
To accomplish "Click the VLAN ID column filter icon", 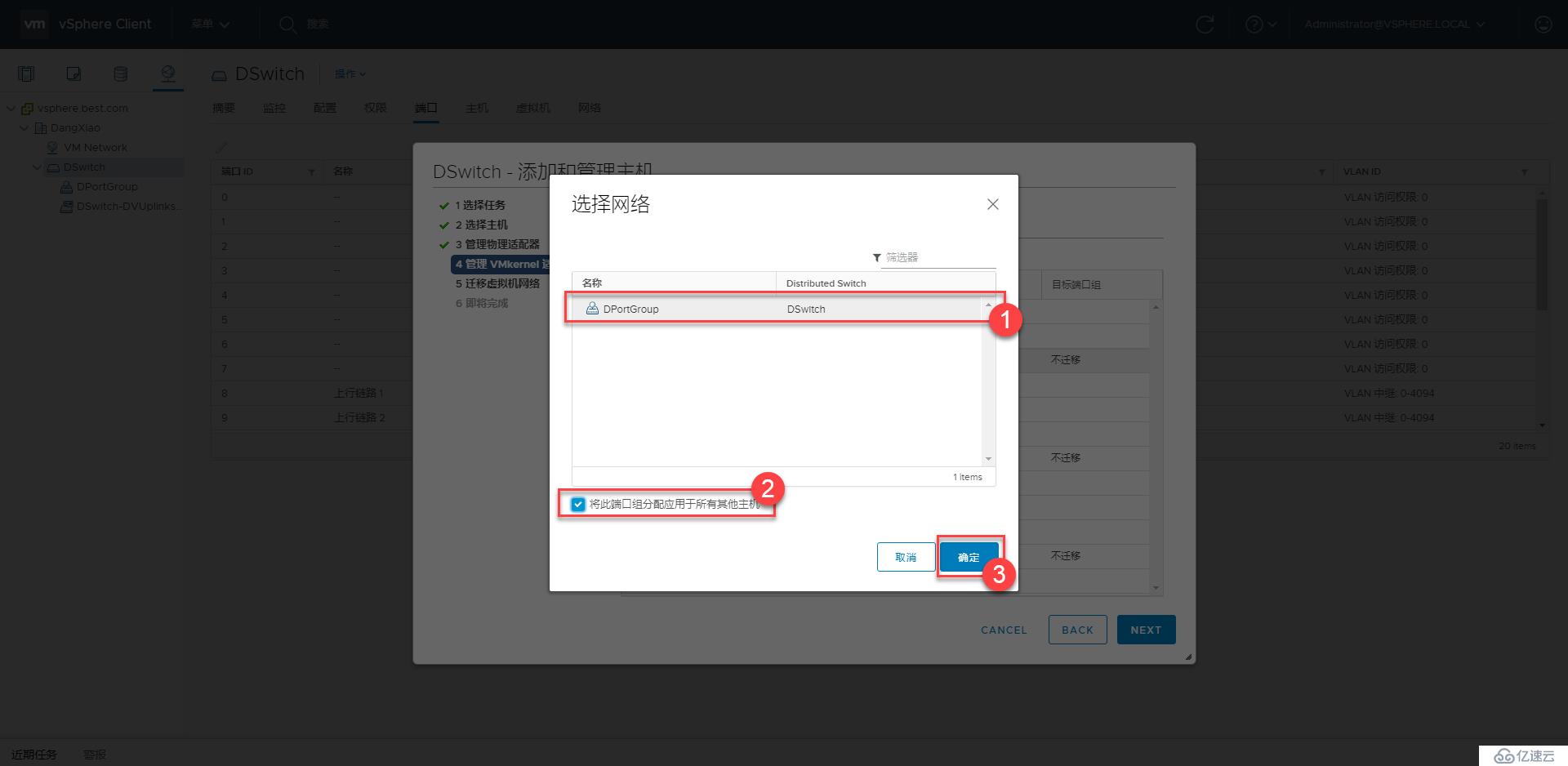I will point(1524,171).
